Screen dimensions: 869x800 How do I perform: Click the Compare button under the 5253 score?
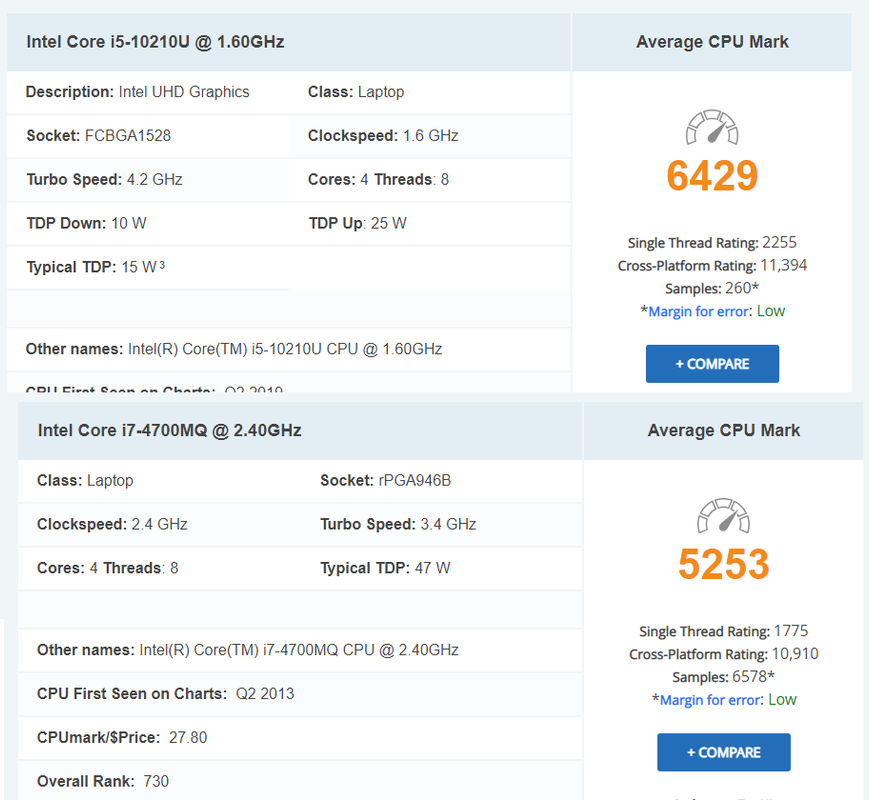click(723, 752)
